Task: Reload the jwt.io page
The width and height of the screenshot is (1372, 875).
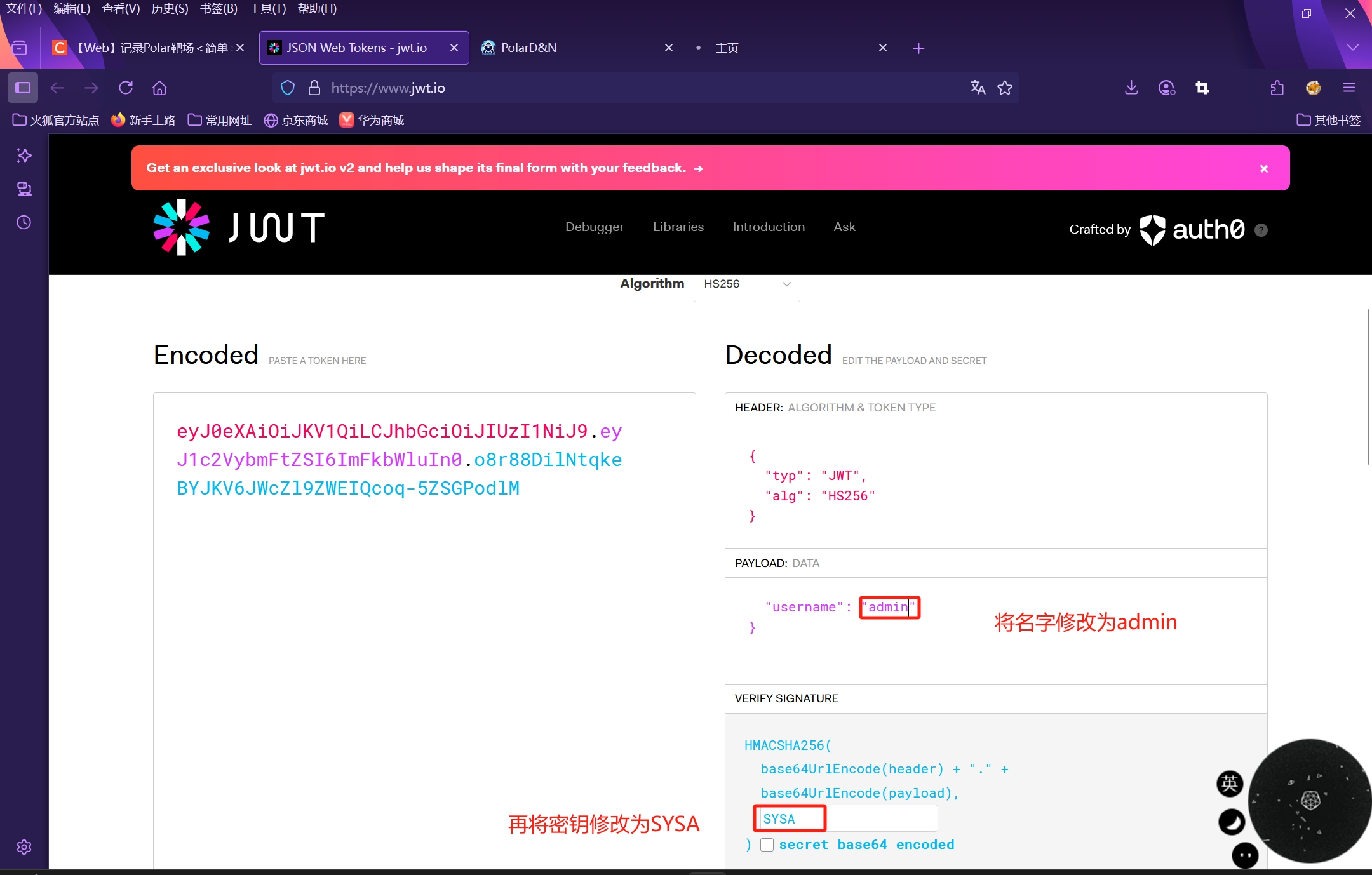Action: coord(126,88)
